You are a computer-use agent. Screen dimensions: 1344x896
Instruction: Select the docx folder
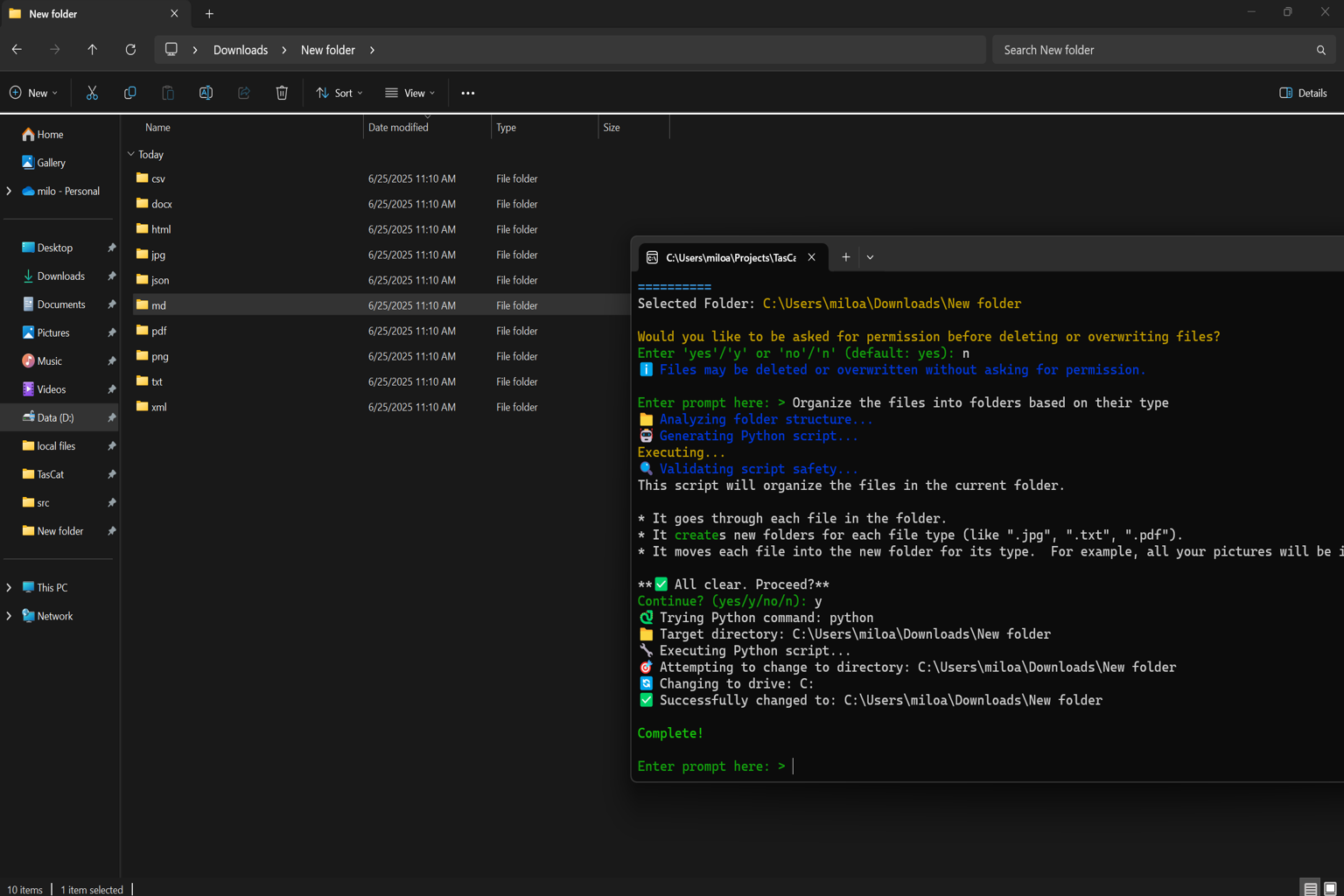(x=161, y=204)
